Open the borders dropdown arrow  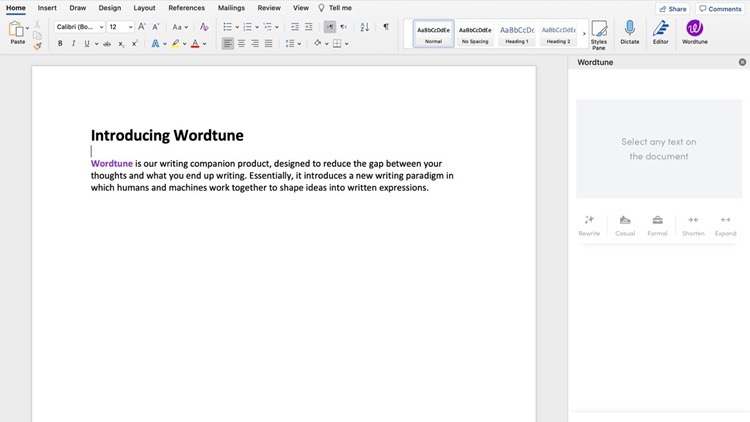346,44
